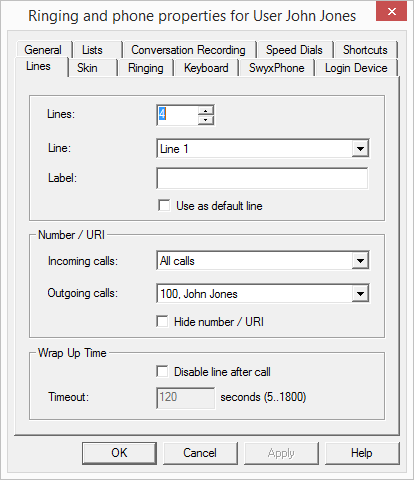Open the Conversation Recording tab
Viewport: 414px width, 480px height.
(188, 50)
